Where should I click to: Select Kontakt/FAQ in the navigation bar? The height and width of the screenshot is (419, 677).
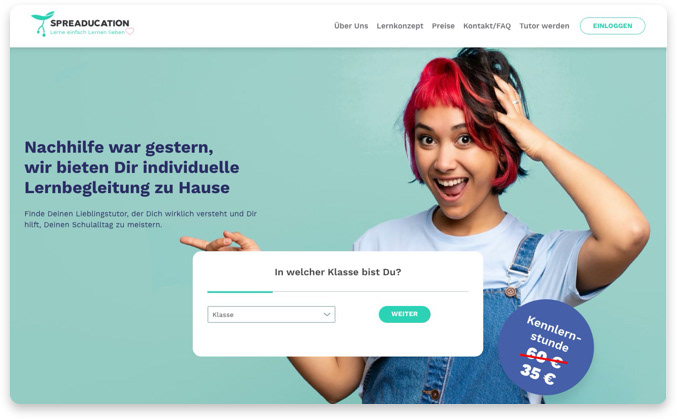pyautogui.click(x=487, y=26)
